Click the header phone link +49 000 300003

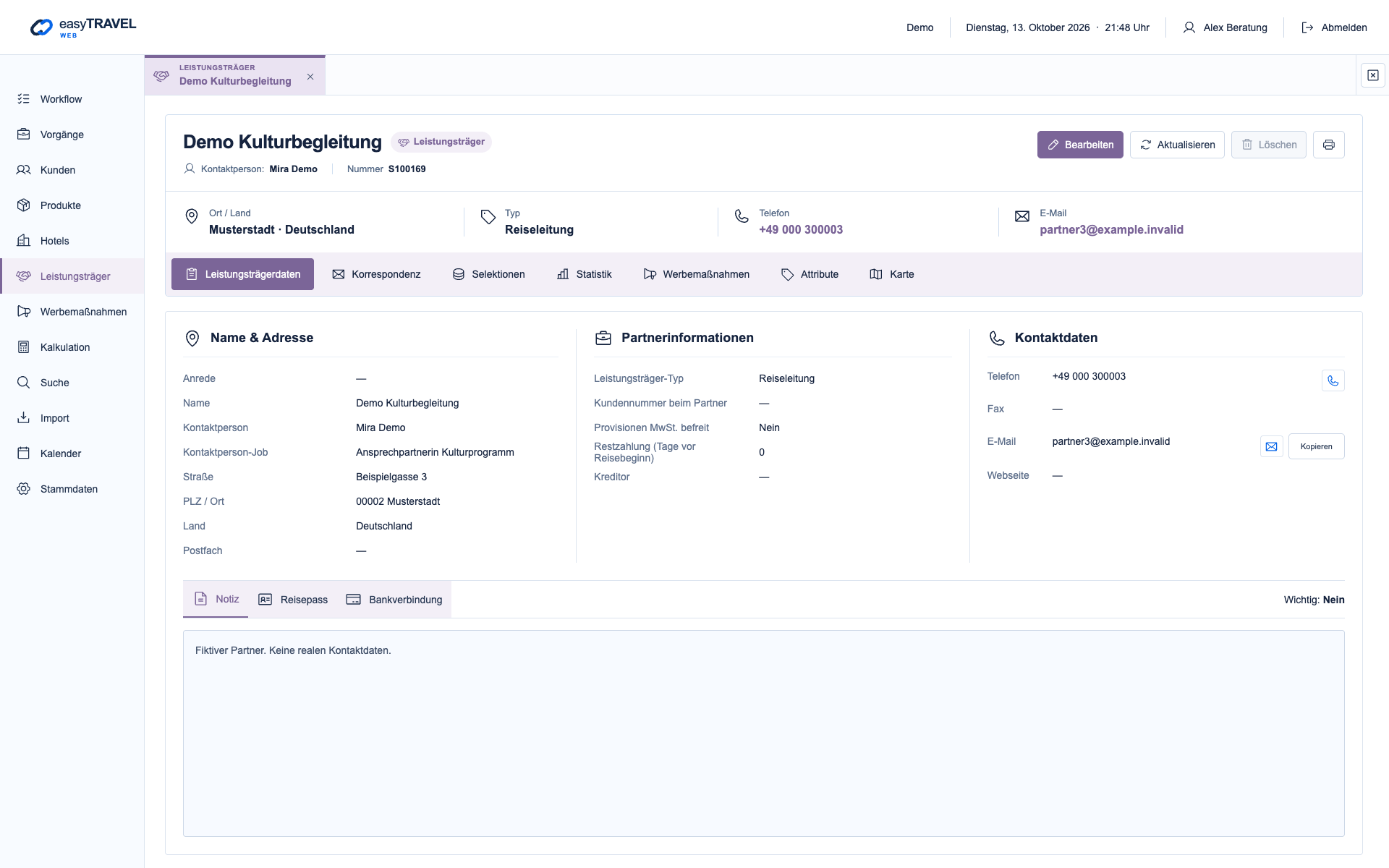801,230
